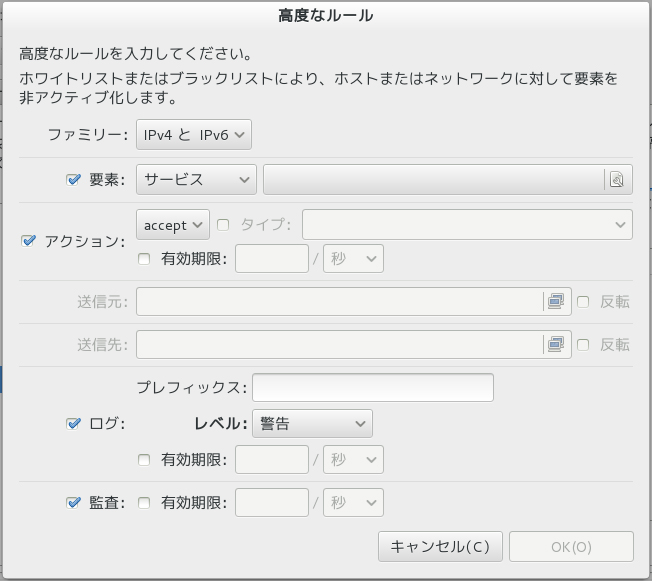Enable the タイプ checkbox
This screenshot has width=652, height=581.
223,225
